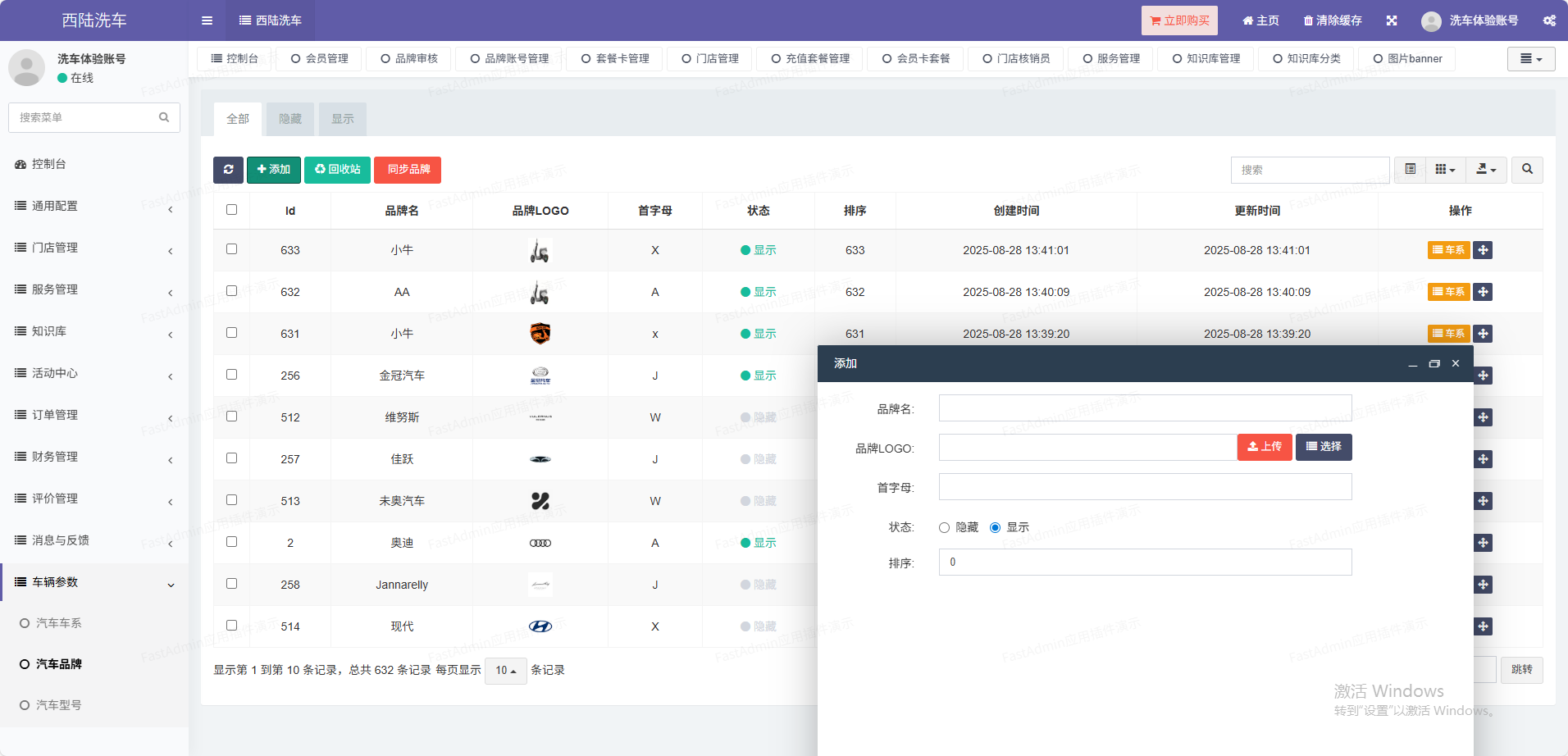Open the settings gears icon at top right
1568x756 pixels.
[x=1549, y=20]
